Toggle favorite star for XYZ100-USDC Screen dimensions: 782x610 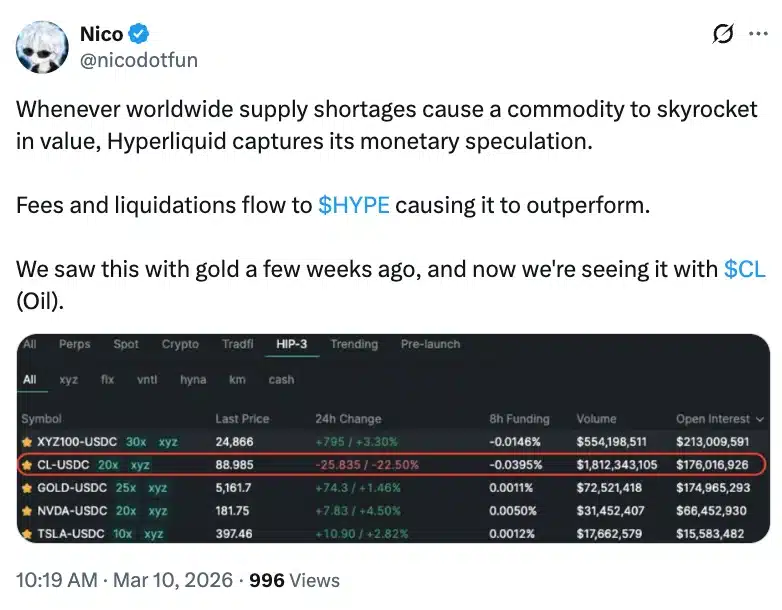[27, 441]
